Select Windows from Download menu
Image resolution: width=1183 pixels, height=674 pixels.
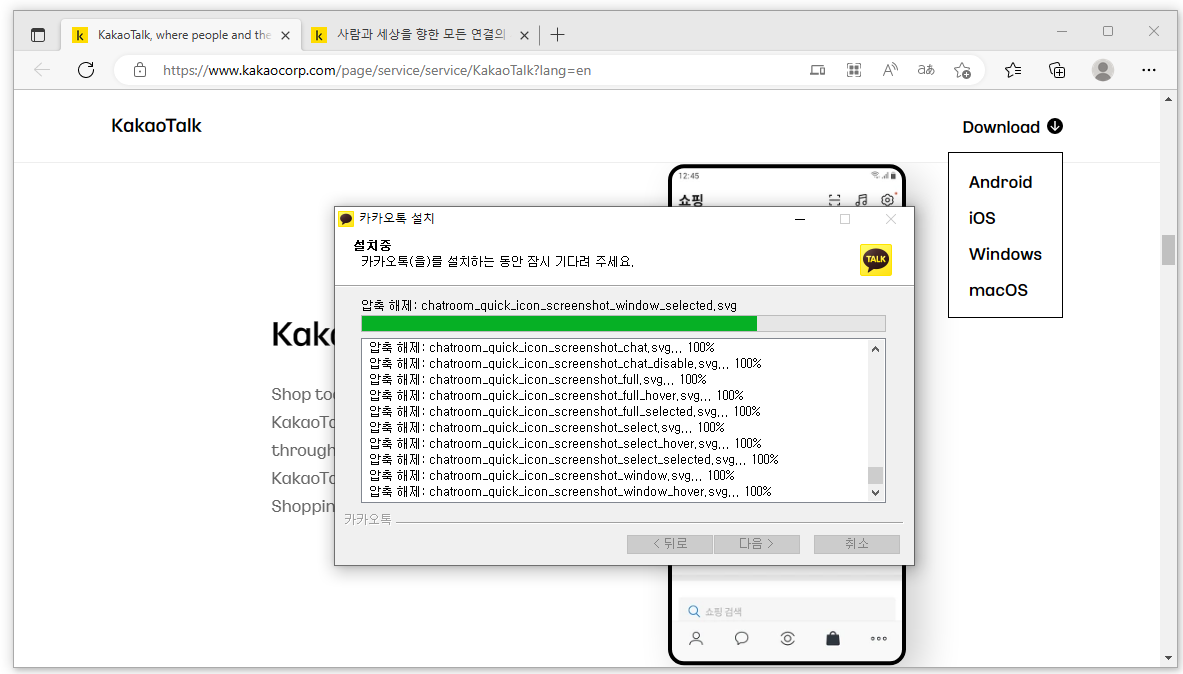[1005, 254]
